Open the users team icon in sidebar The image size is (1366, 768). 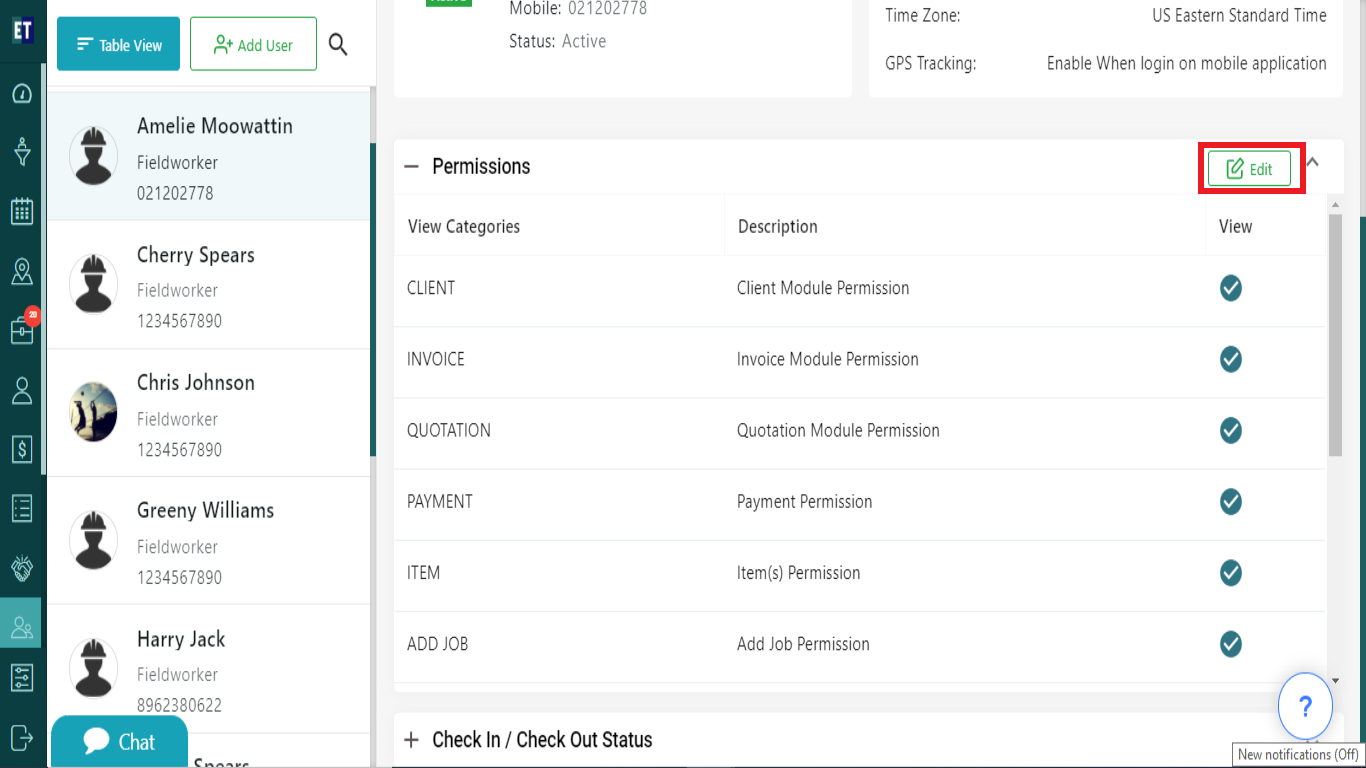(22, 627)
